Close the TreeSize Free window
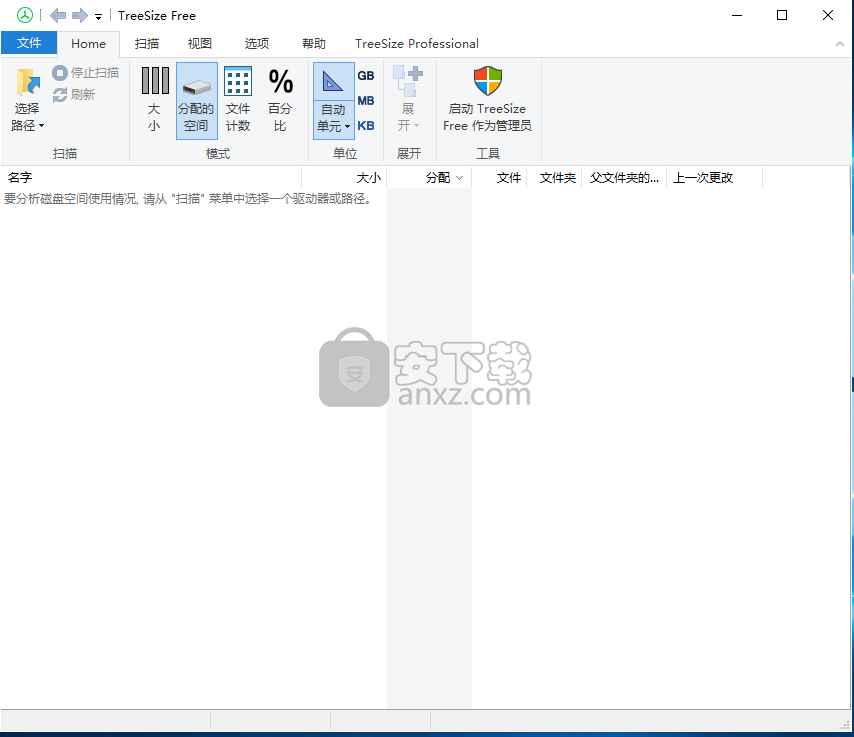The height and width of the screenshot is (737, 854). pos(827,15)
